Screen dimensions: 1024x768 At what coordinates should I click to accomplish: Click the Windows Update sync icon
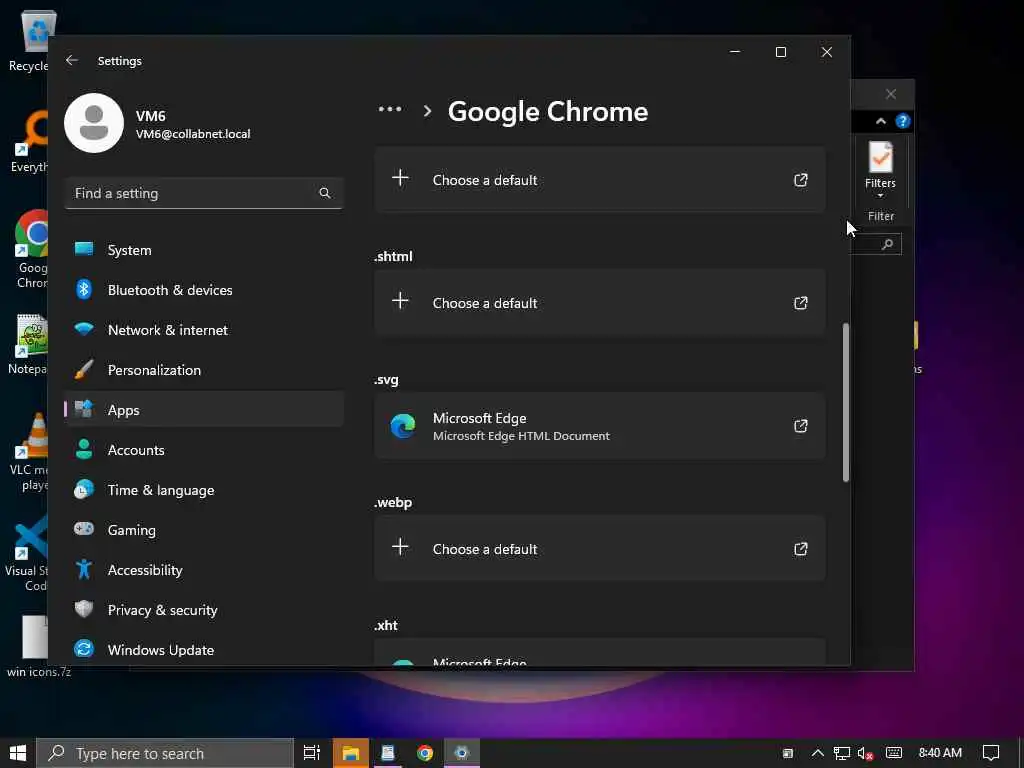[x=84, y=648]
